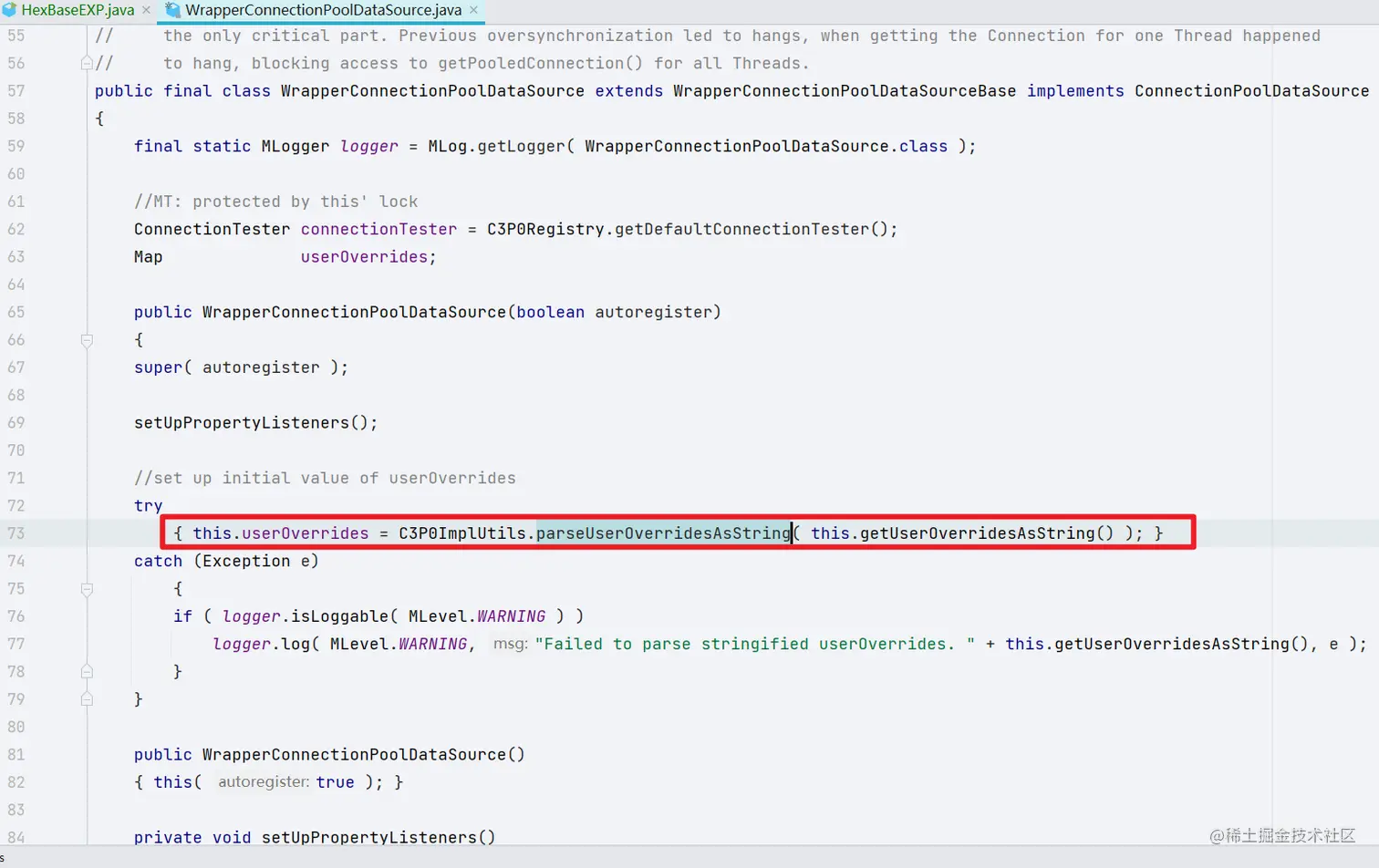Click MLevel.WARNING on line 76
The width and height of the screenshot is (1379, 868).
tap(477, 616)
